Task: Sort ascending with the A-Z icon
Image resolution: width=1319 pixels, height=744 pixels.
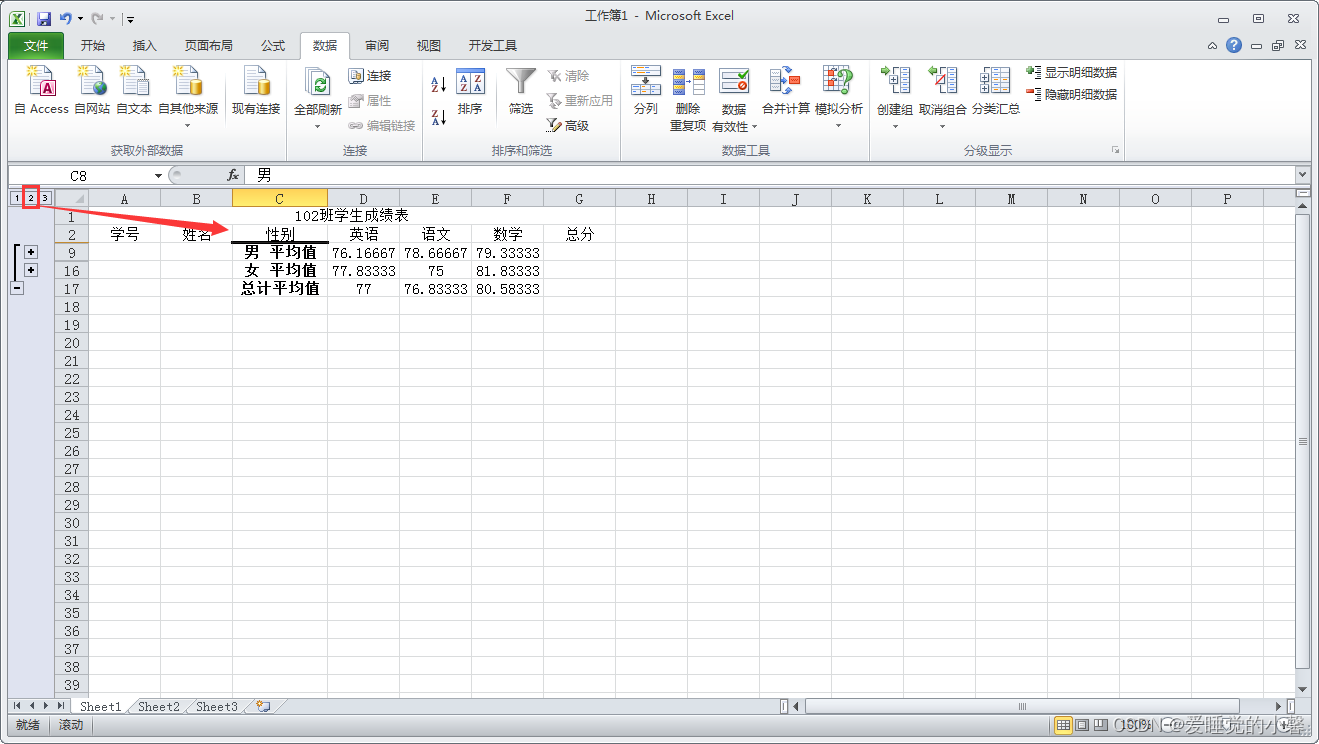Action: 439,85
